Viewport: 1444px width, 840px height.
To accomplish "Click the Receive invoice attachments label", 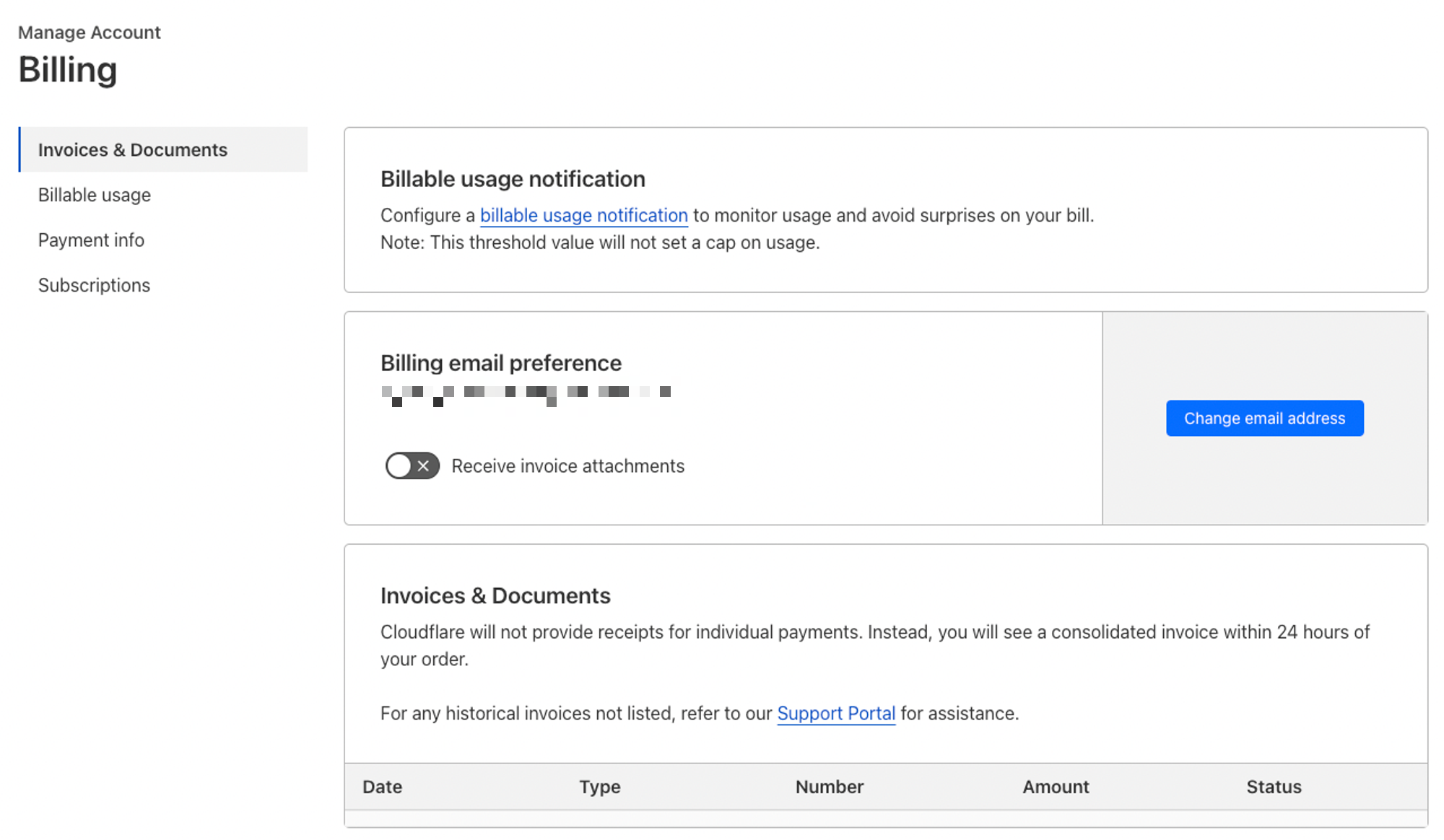I will point(567,466).
